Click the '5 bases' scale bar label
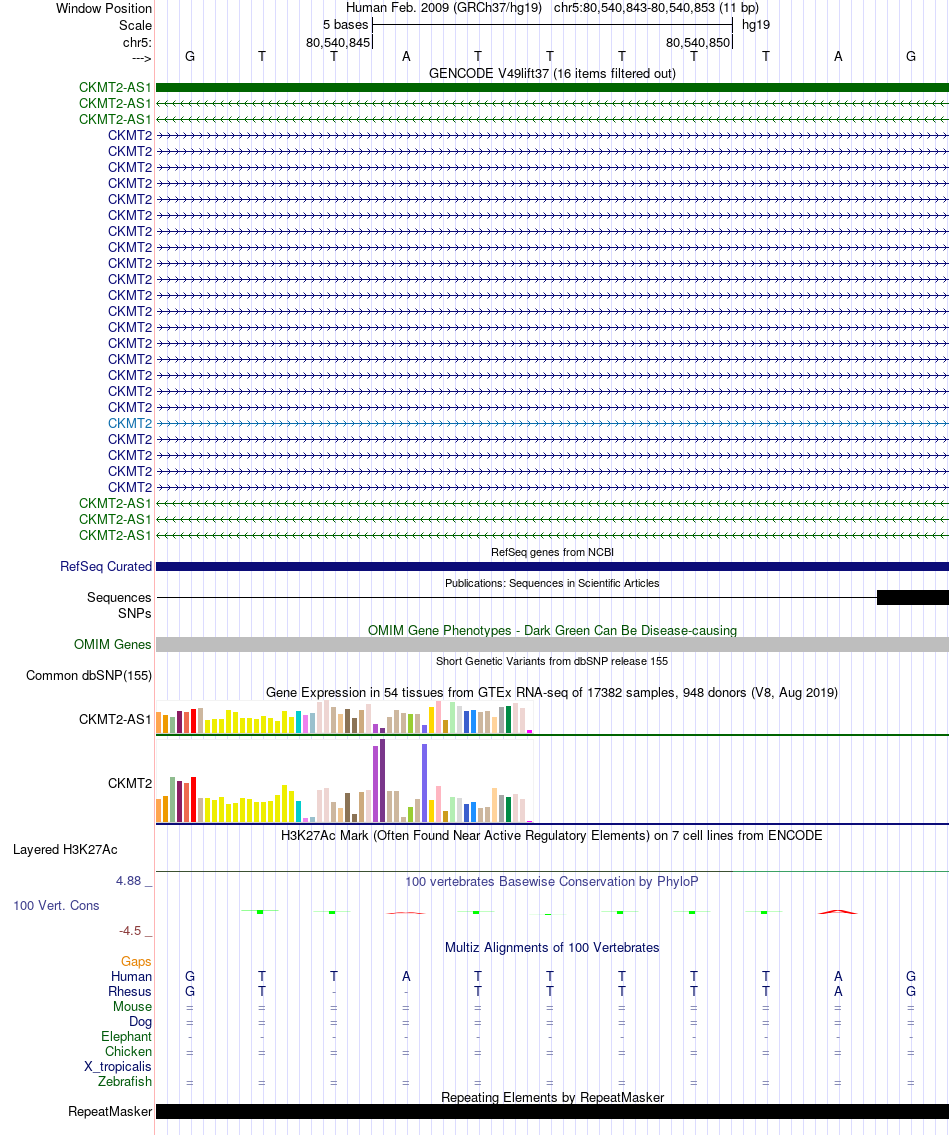Screen dimensions: 950x1135 click(345, 25)
